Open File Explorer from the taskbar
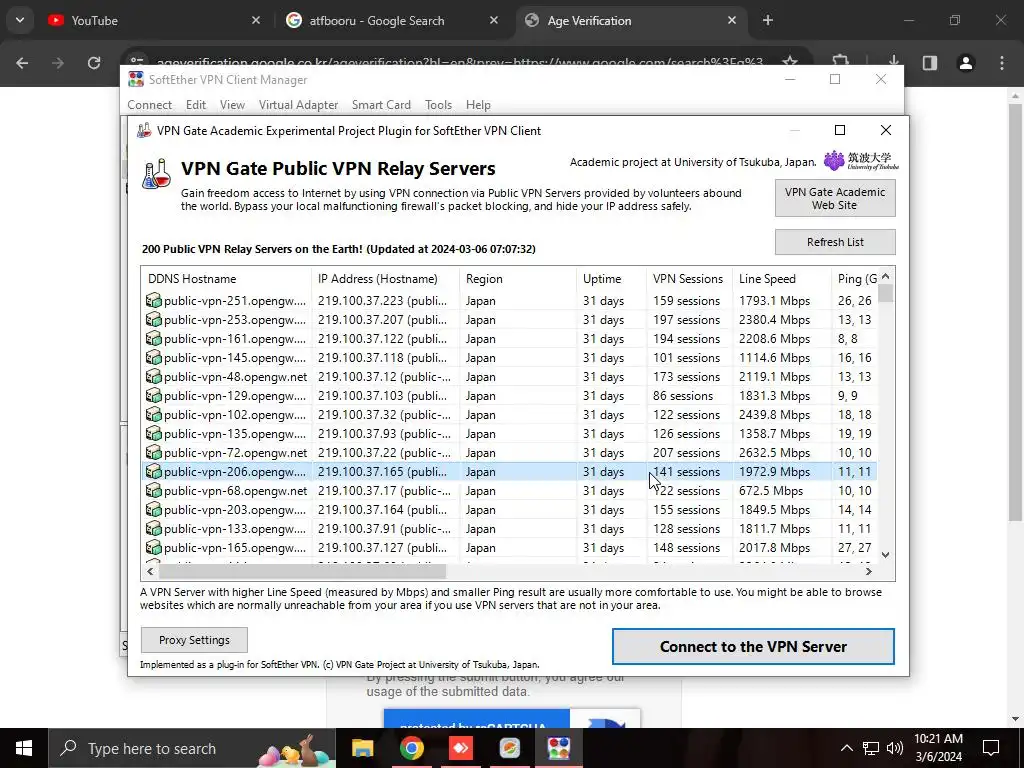The image size is (1024, 768). click(362, 748)
